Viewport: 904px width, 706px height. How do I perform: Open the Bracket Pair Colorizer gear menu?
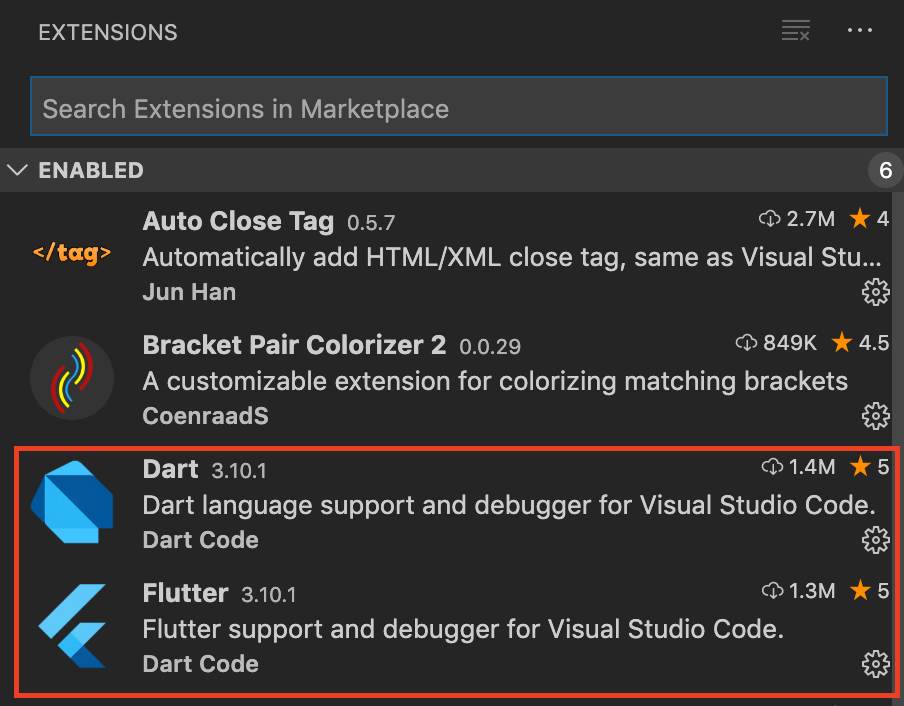coord(875,416)
